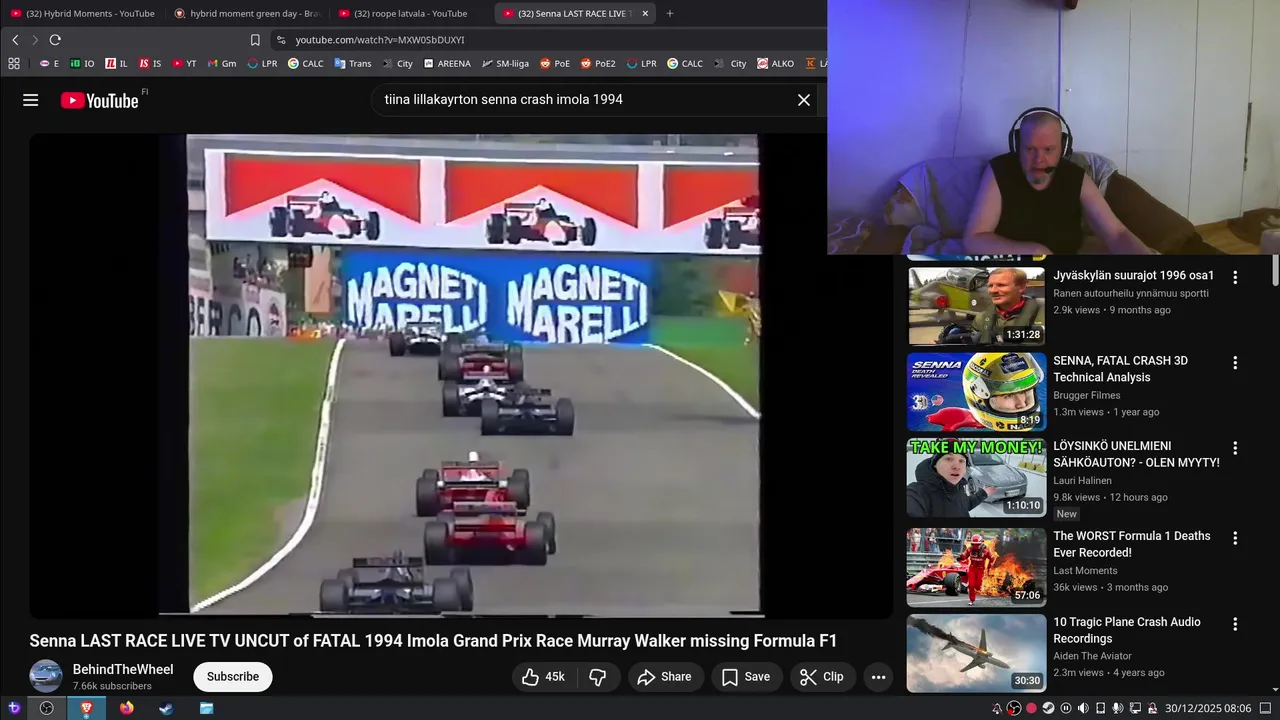
Task: Open Steam from the taskbar
Action: (x=166, y=708)
